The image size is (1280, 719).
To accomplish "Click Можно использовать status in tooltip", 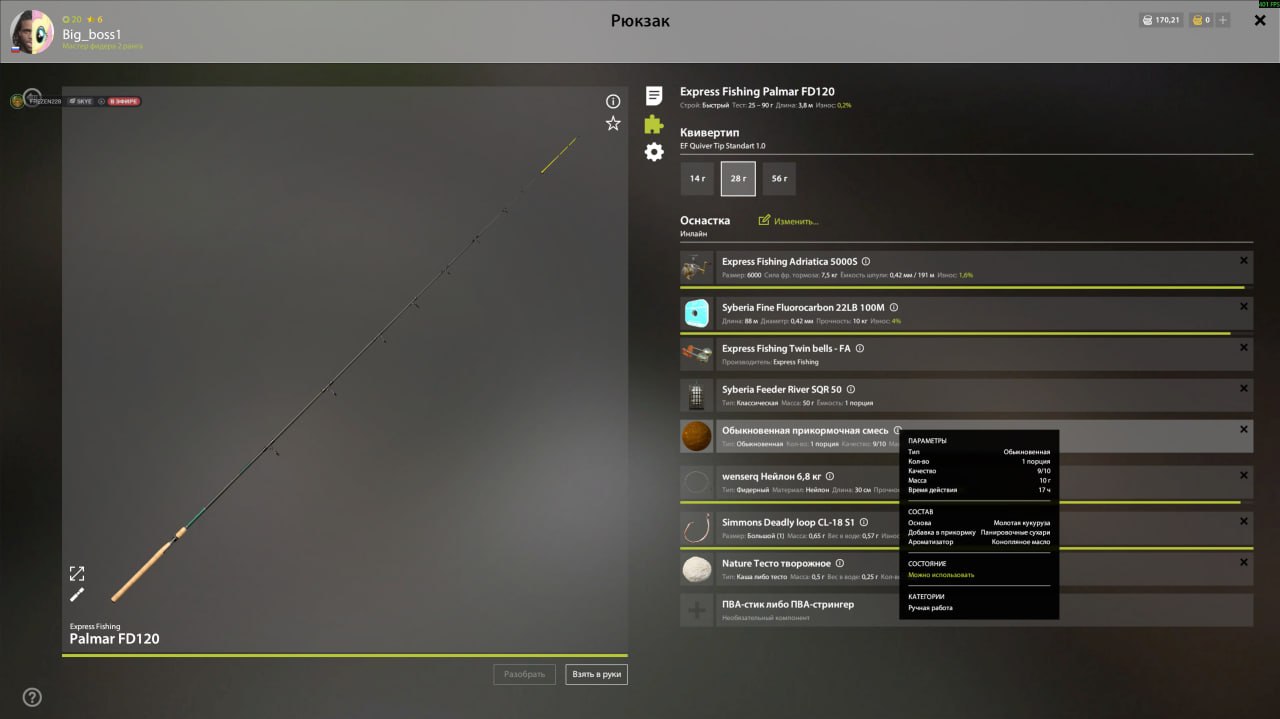I will tap(941, 575).
